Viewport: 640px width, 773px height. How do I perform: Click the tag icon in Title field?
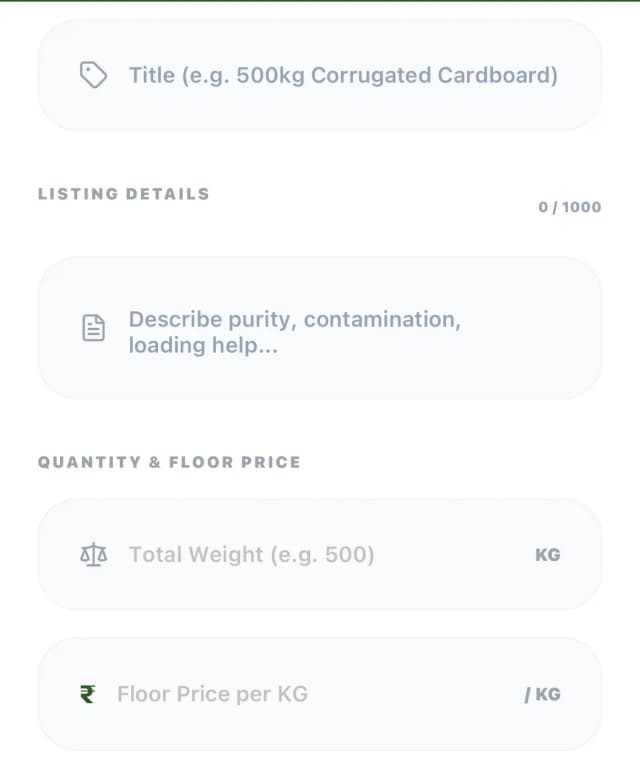pyautogui.click(x=93, y=75)
